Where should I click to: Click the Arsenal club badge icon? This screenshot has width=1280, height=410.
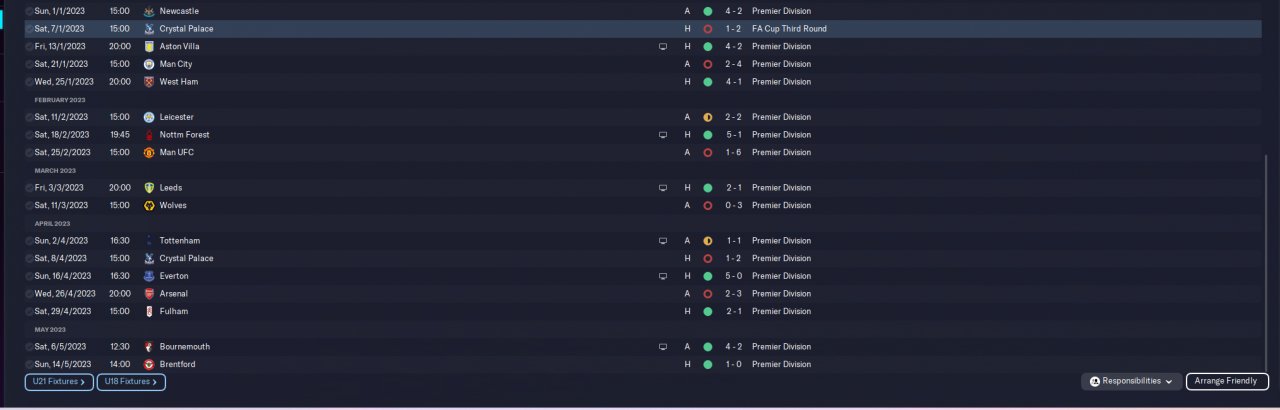[x=149, y=294]
